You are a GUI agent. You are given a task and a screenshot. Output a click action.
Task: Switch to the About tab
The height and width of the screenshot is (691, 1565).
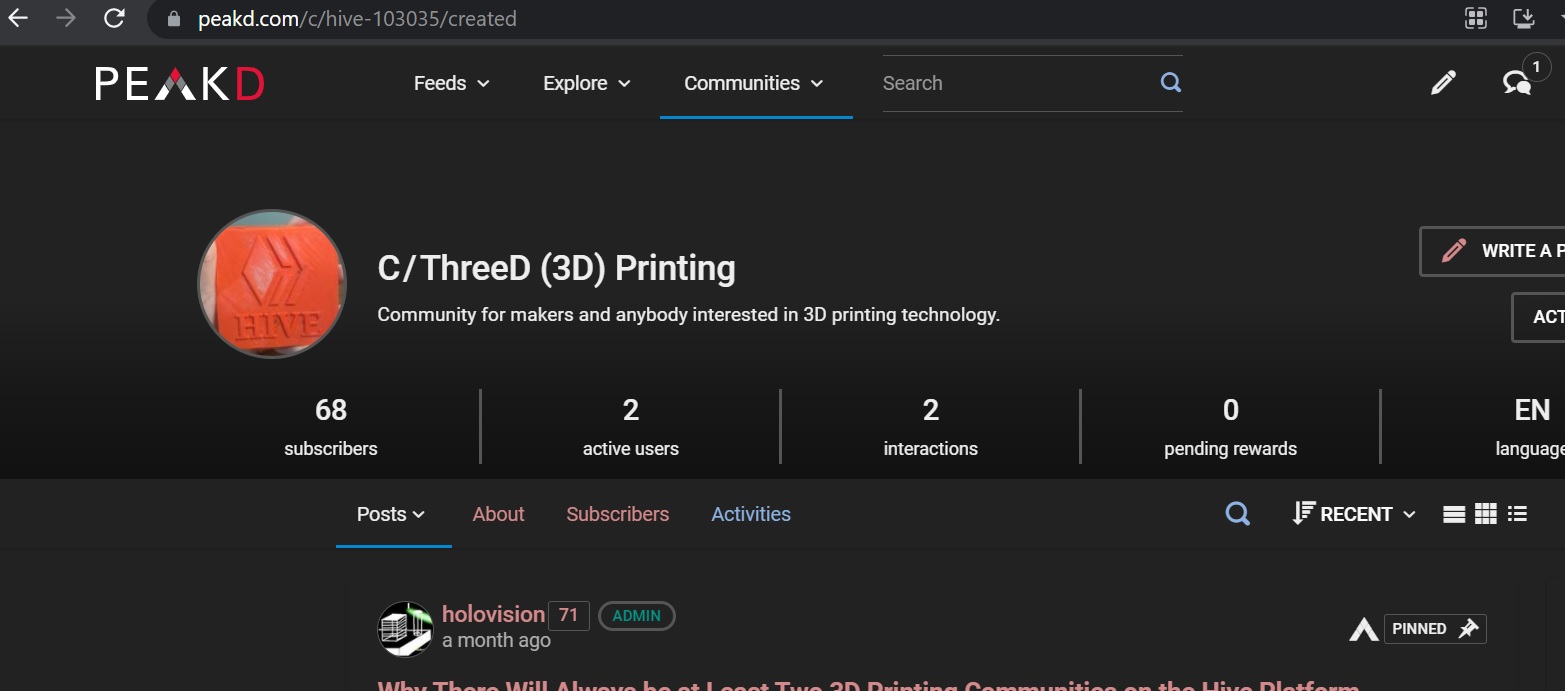click(498, 514)
